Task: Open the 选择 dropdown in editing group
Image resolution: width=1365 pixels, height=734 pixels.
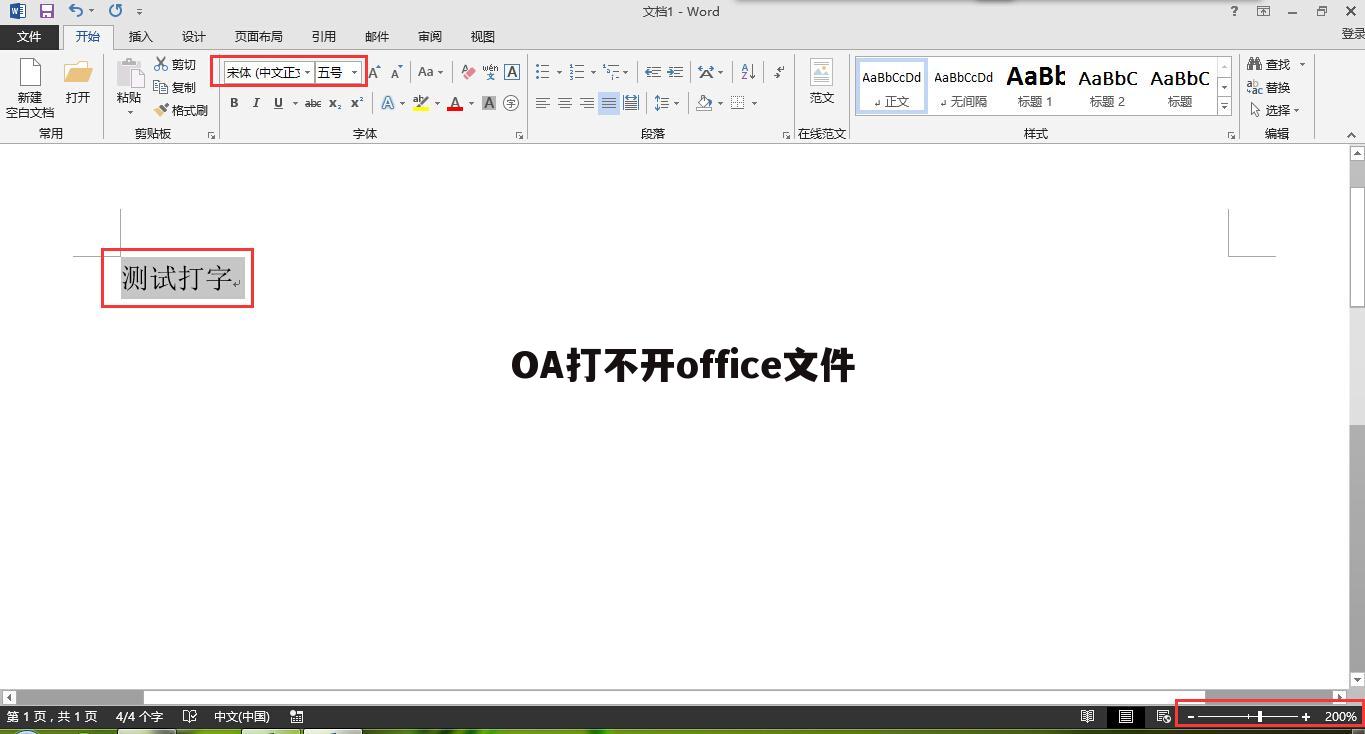Action: tap(1274, 110)
